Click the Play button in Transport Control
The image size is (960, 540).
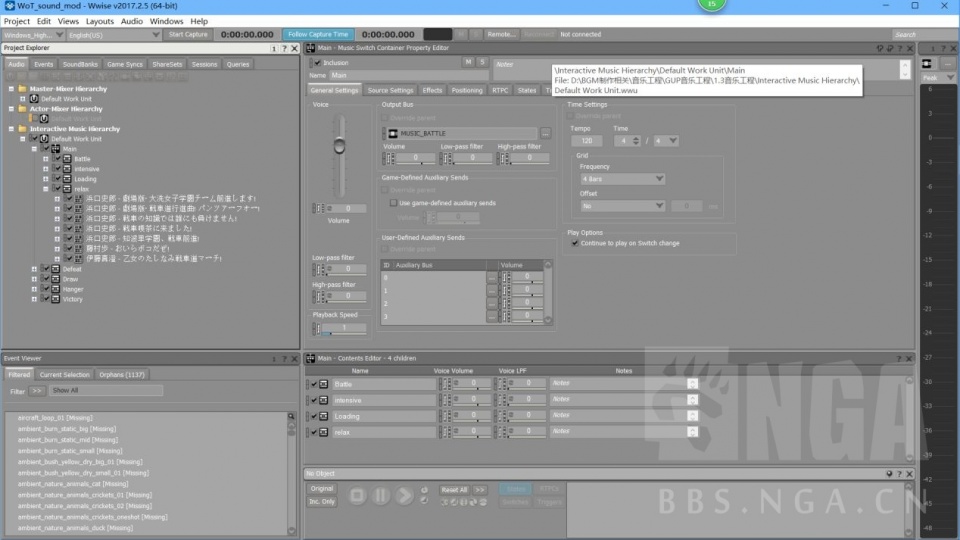click(403, 495)
